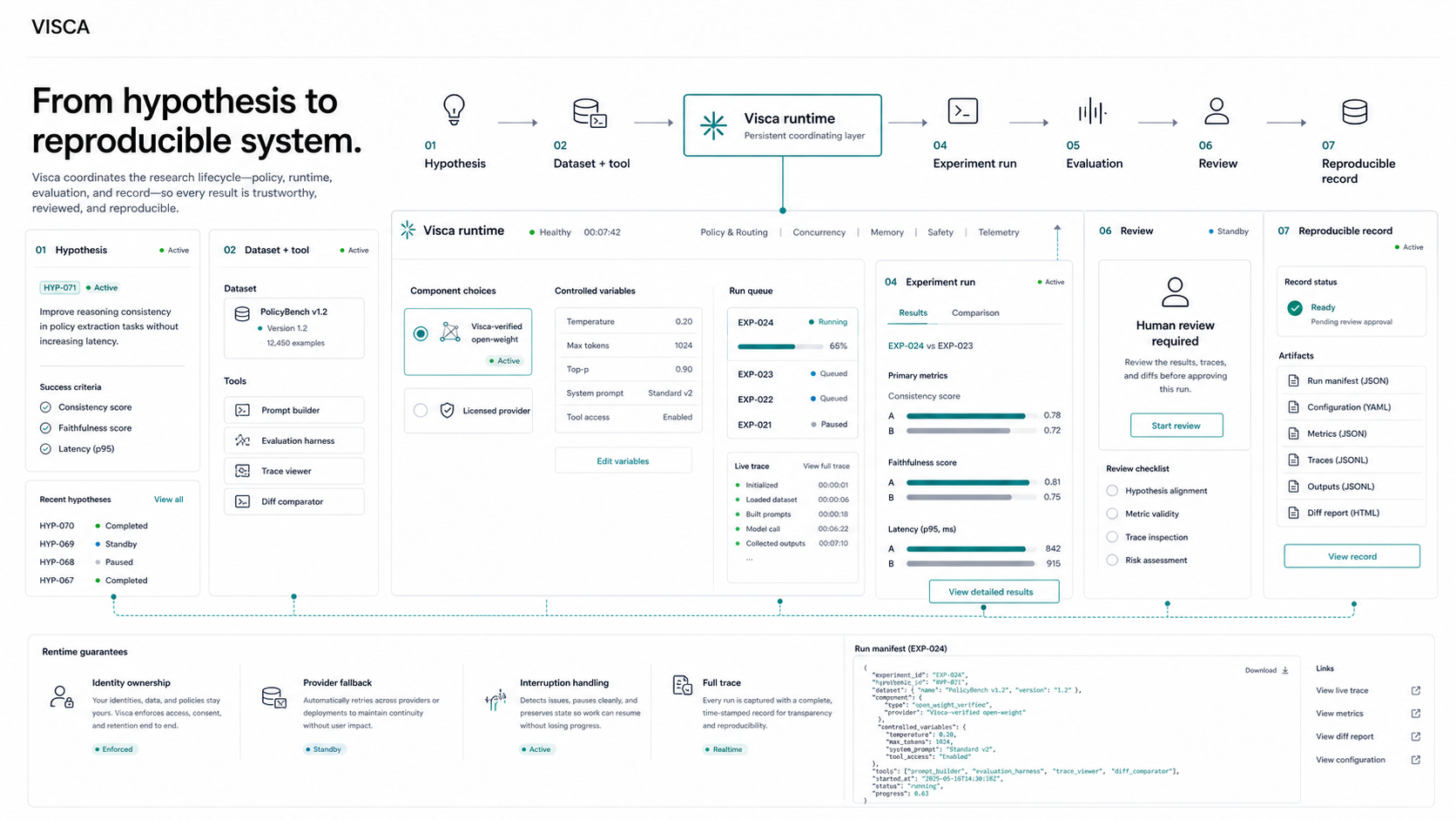Viewport: 1456px width, 819px height.
Task: Click the Human review required person icon
Action: click(1175, 292)
